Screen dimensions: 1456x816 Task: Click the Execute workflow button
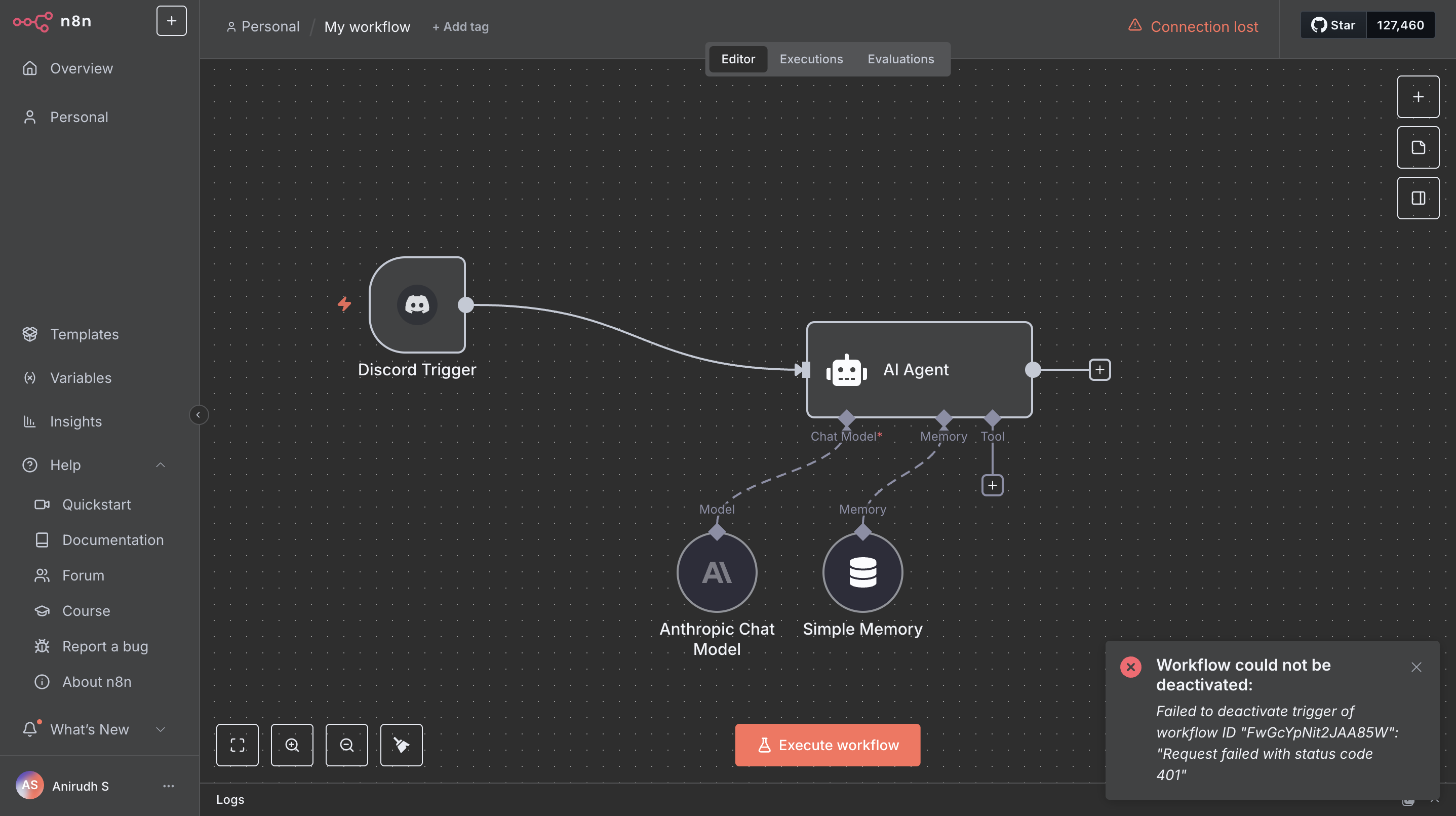click(827, 745)
